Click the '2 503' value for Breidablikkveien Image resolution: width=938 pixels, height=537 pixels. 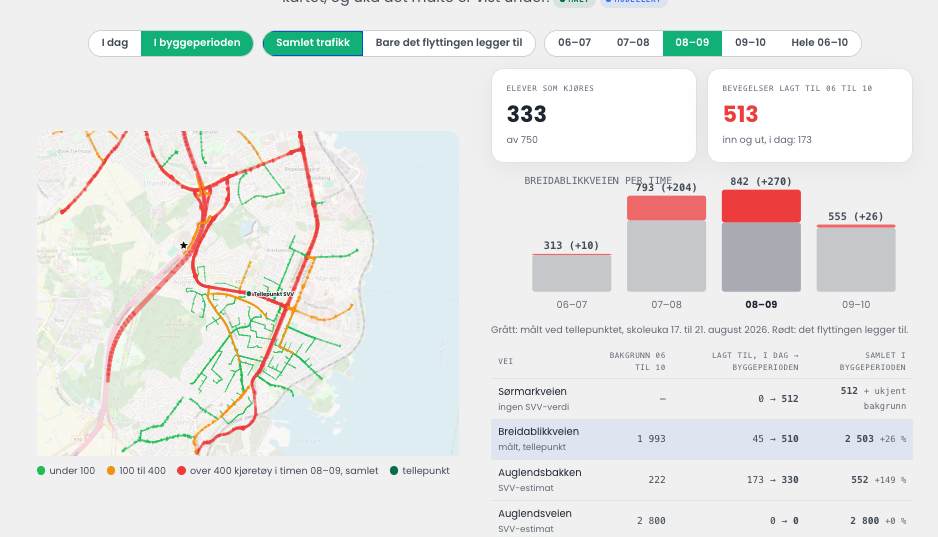[x=859, y=439]
